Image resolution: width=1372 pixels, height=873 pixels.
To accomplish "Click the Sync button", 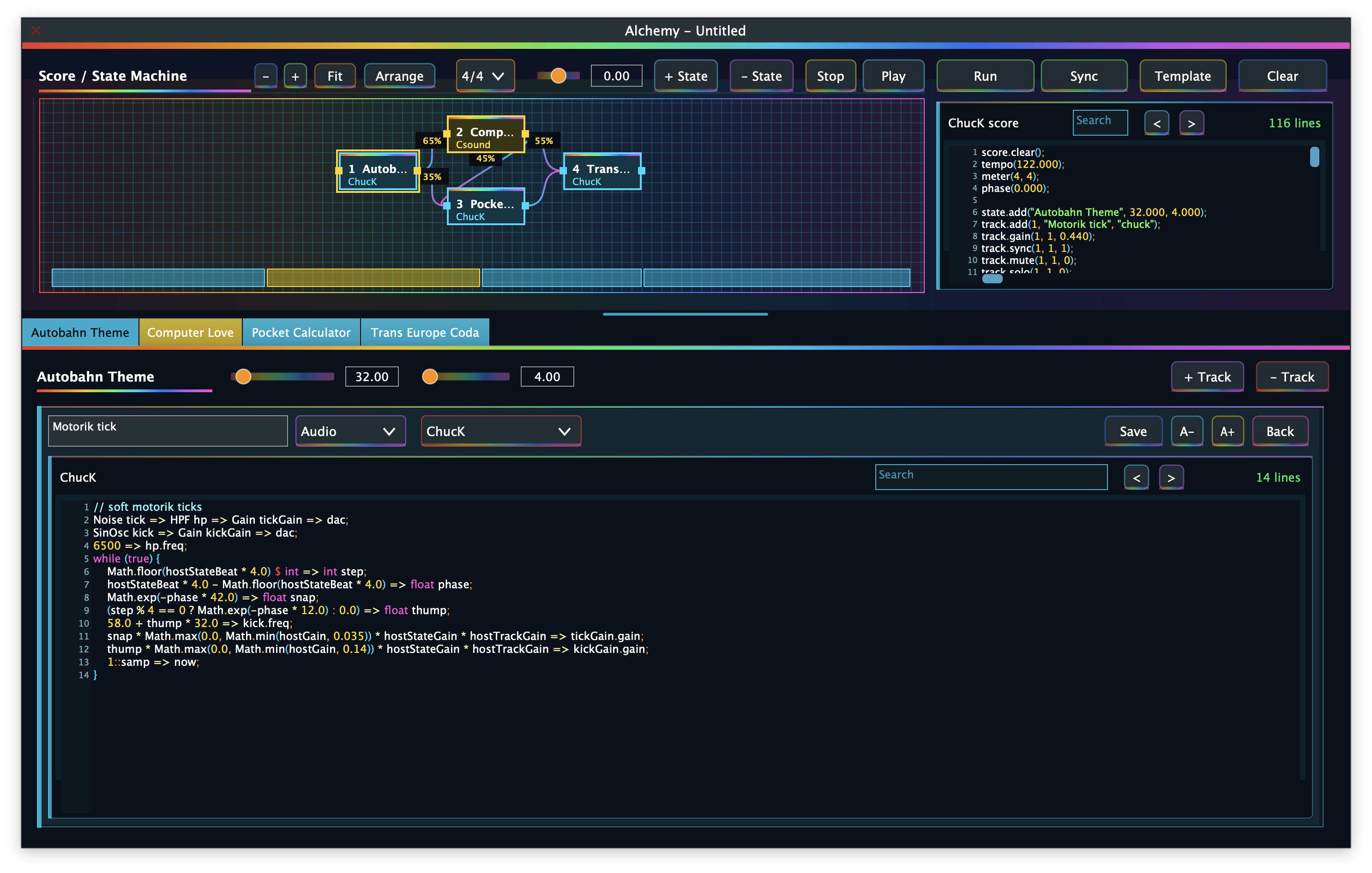I will point(1083,76).
